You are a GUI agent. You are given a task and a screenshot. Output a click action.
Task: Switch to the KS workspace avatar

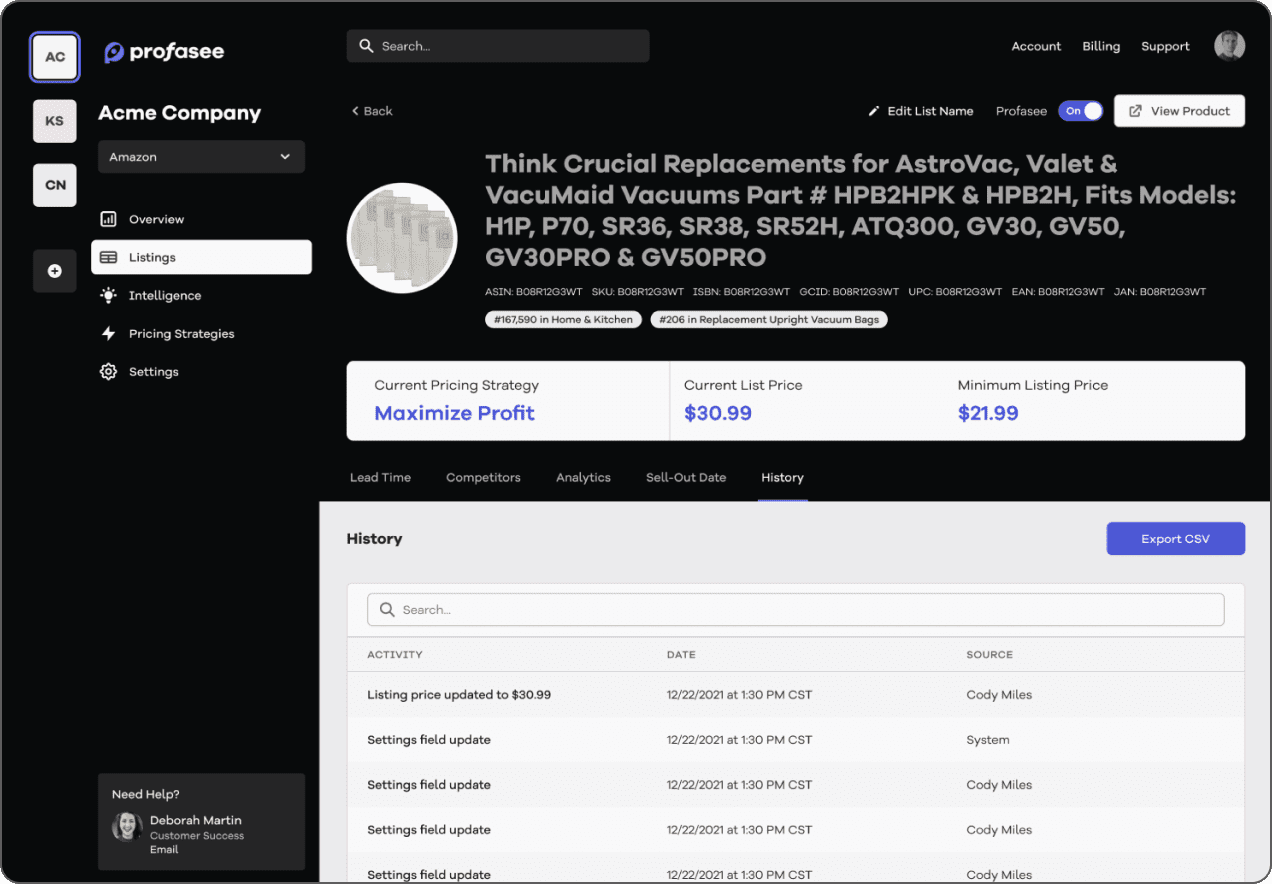click(55, 121)
